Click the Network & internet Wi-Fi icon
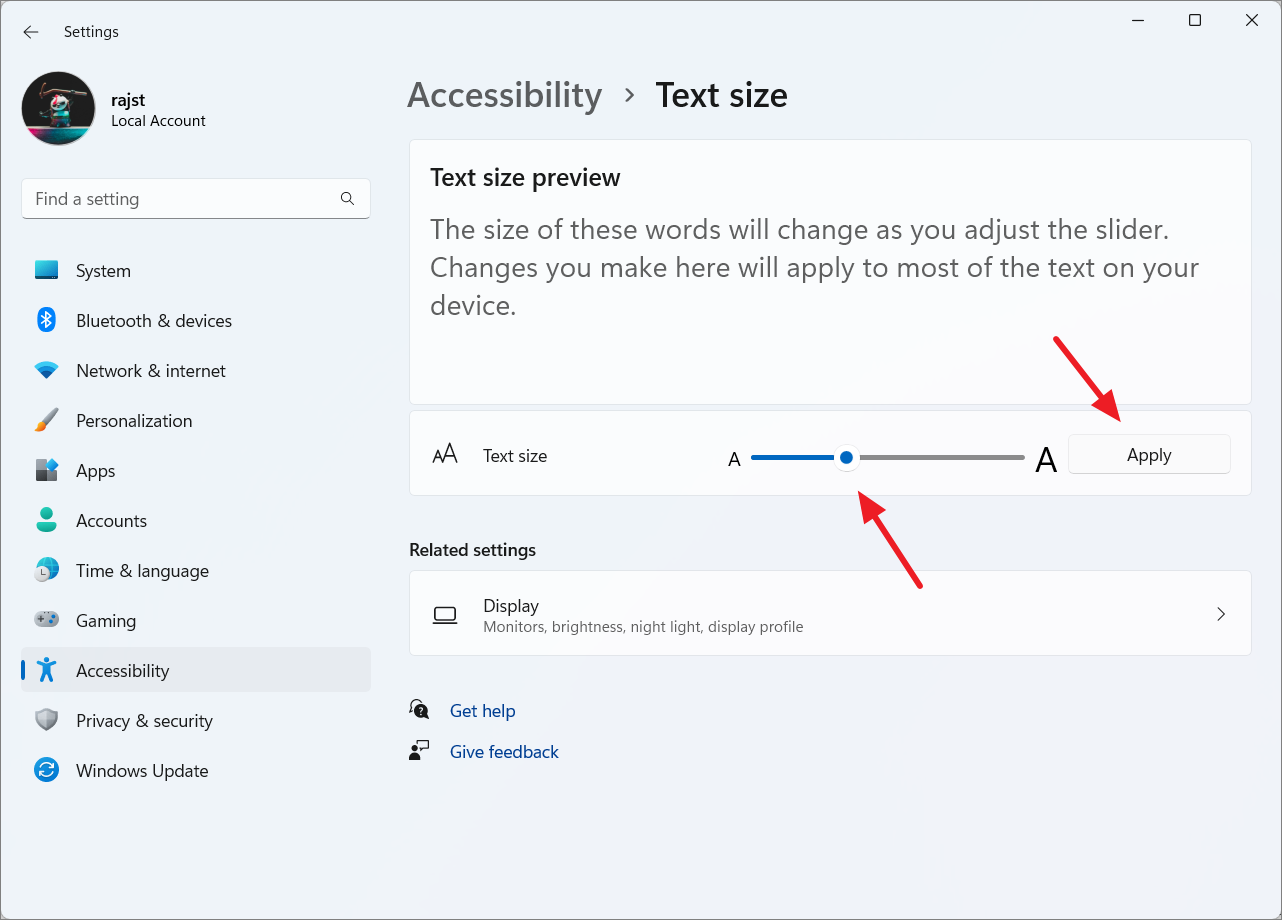The height and width of the screenshot is (920, 1282). click(x=47, y=371)
